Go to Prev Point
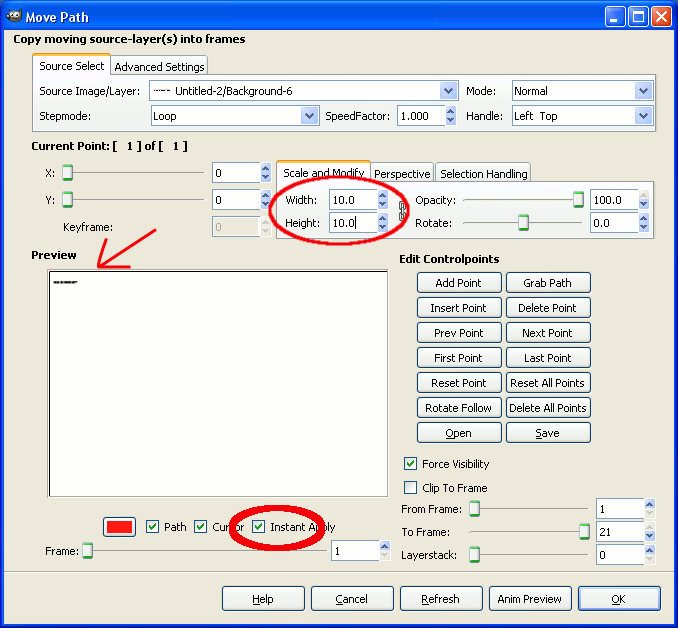The image size is (678, 628). pyautogui.click(x=459, y=333)
